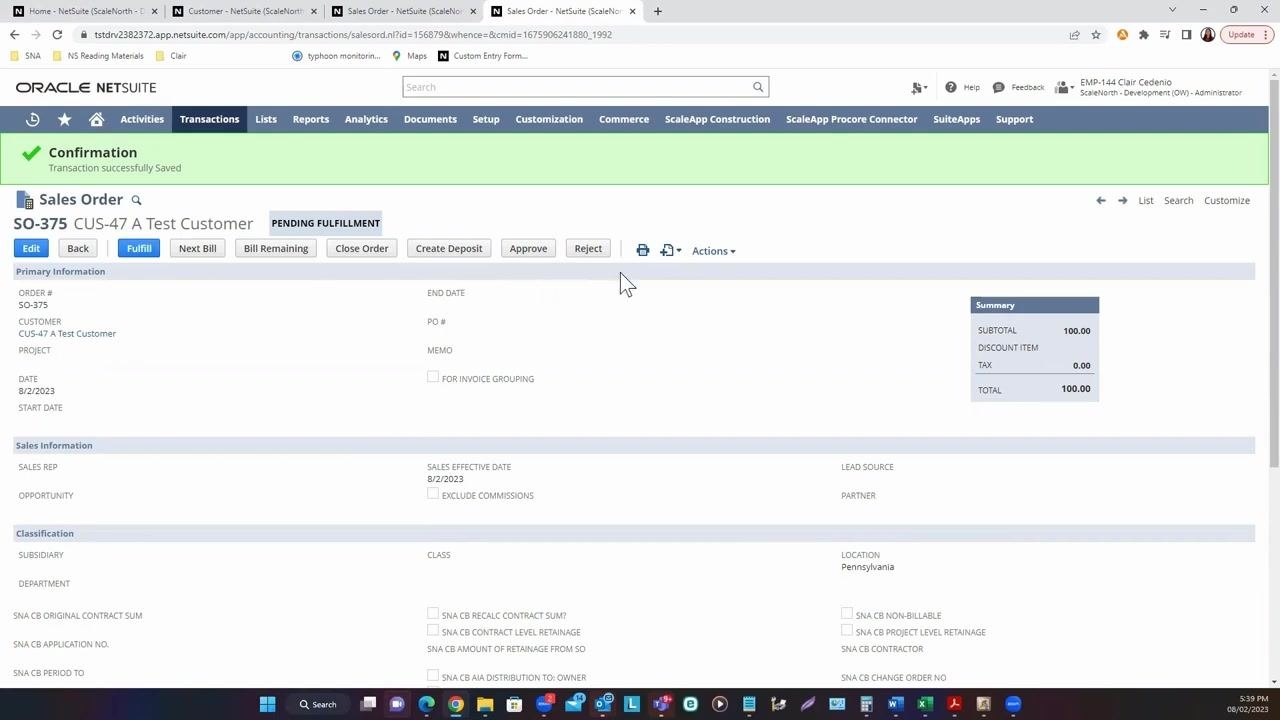Open Excel from the taskbar
This screenshot has width=1280, height=720.
point(925,704)
